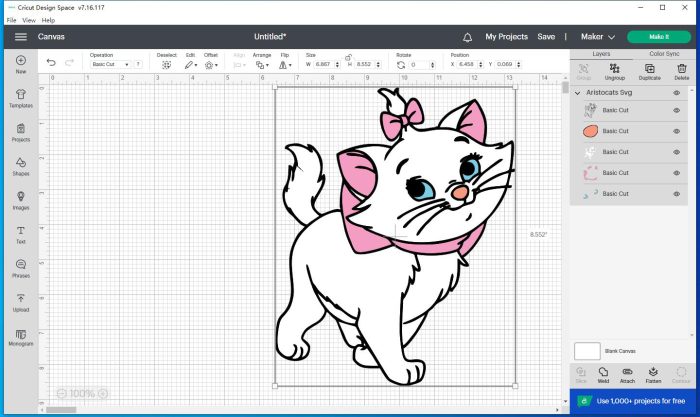Open the Arrange dropdown
This screenshot has width=700, height=417.
(x=262, y=65)
